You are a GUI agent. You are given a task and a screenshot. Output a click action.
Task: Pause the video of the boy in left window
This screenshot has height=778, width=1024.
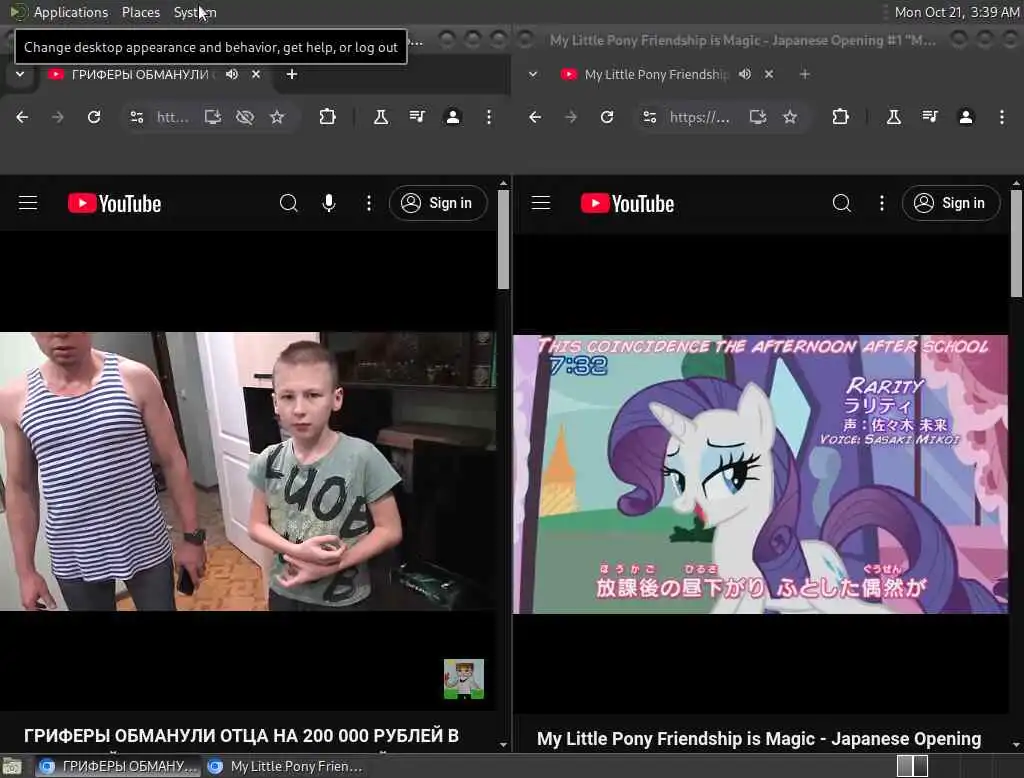248,472
